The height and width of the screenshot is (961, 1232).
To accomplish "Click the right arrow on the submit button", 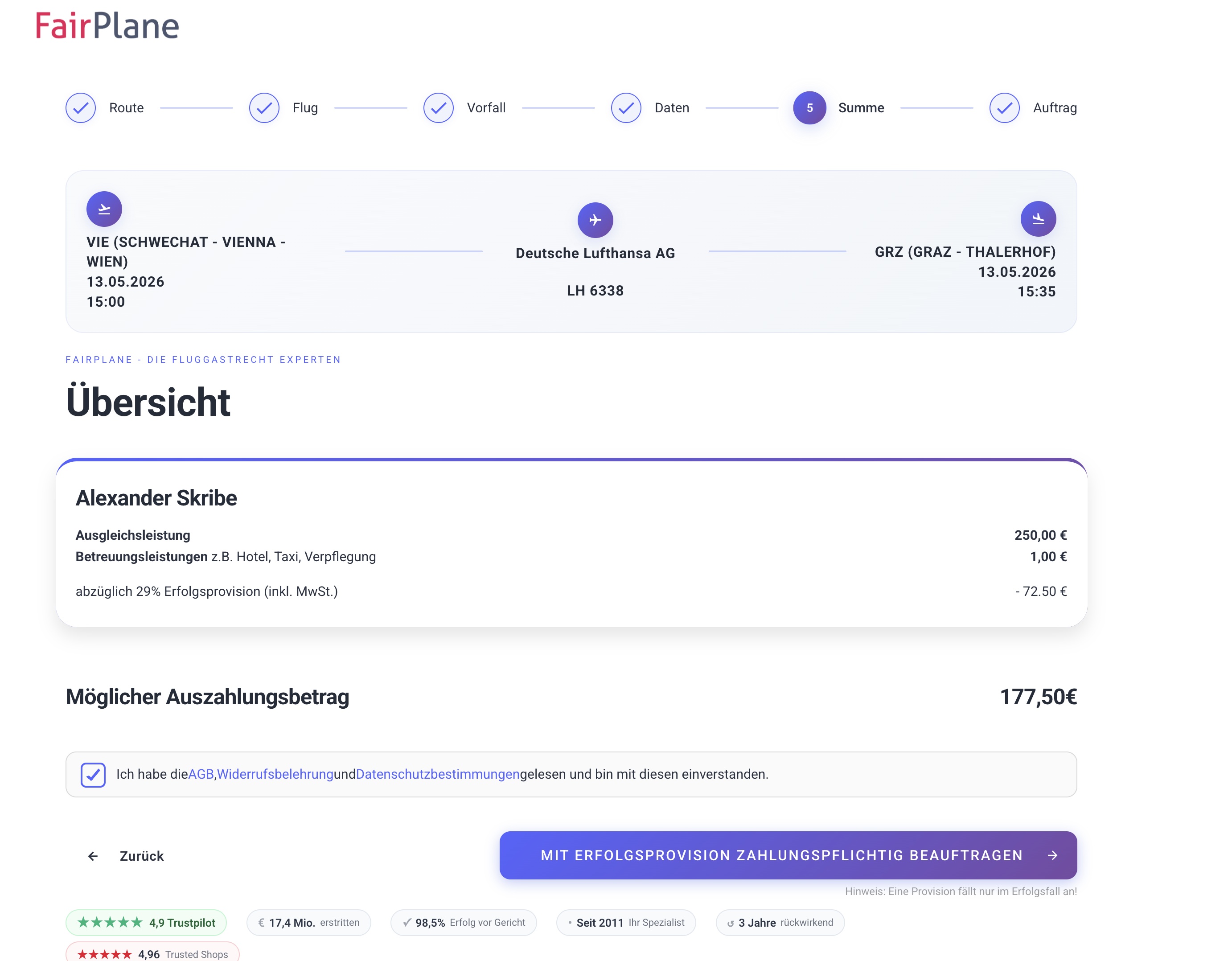I will pyautogui.click(x=1053, y=855).
